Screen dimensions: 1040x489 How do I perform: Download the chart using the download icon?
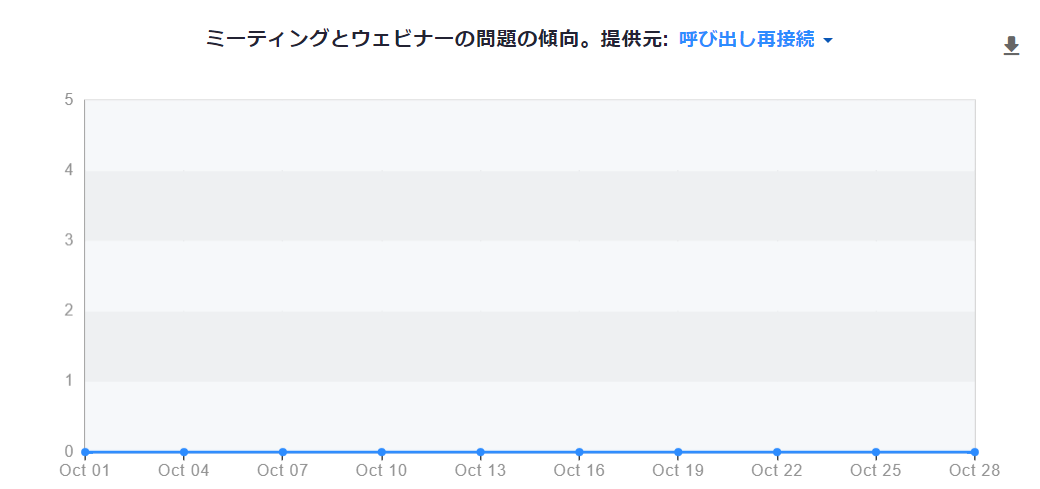coord(1011,46)
